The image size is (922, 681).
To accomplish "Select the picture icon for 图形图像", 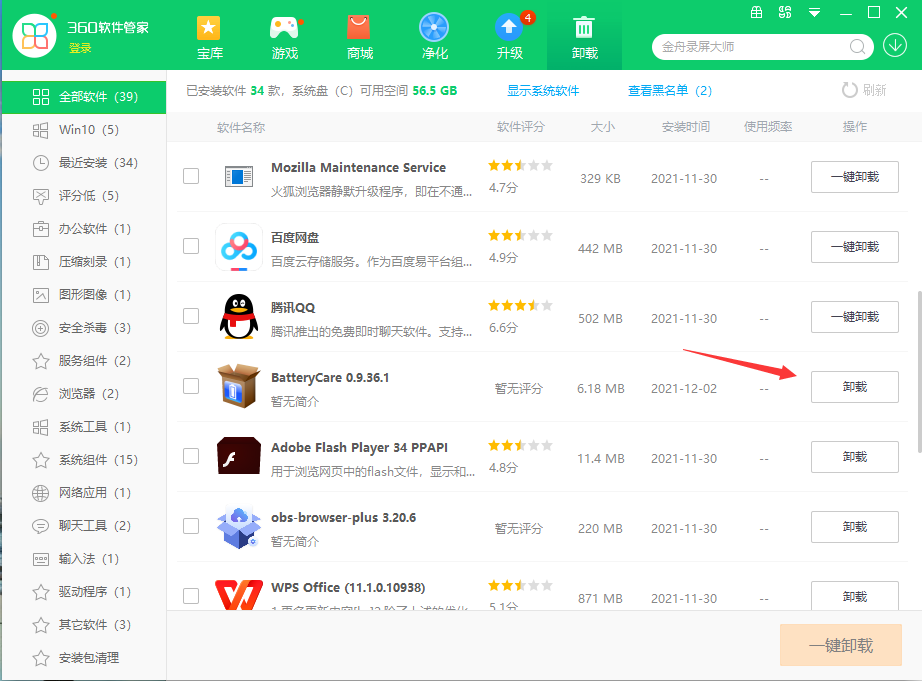I will (41, 295).
